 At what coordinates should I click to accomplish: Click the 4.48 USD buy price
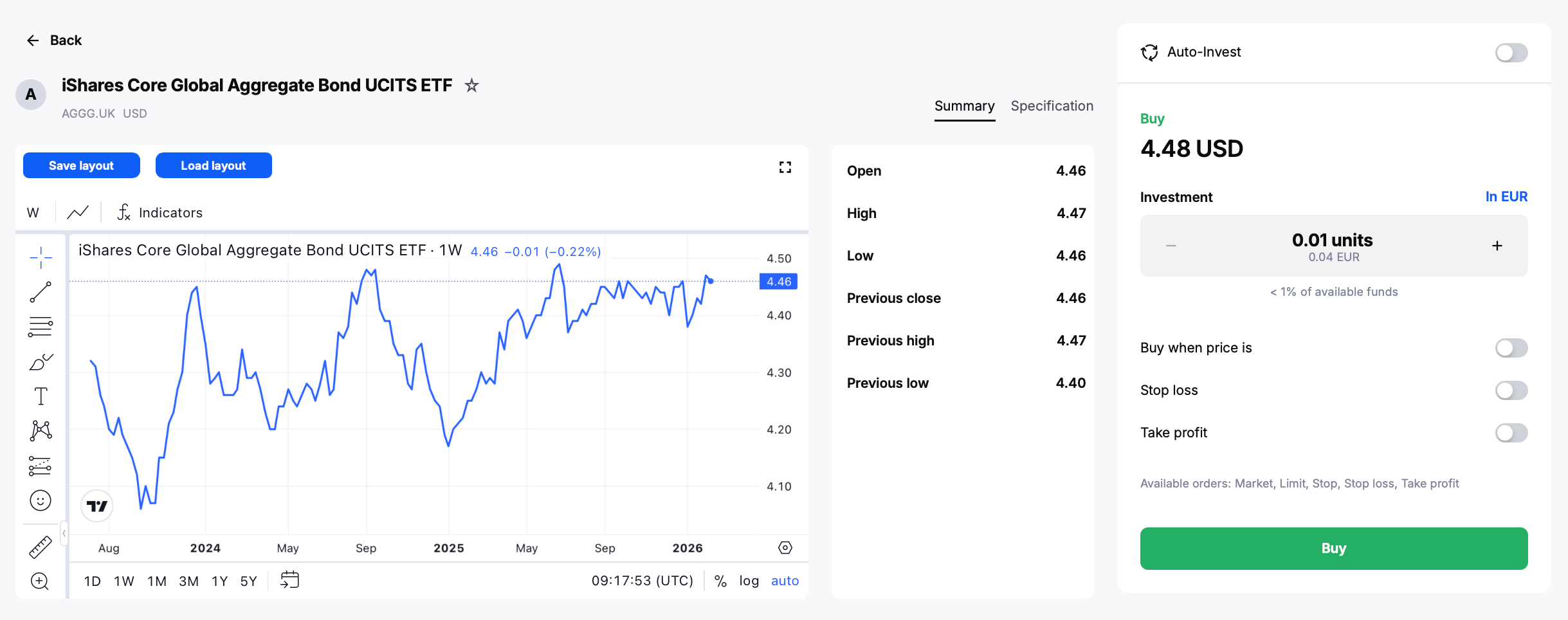click(1192, 149)
